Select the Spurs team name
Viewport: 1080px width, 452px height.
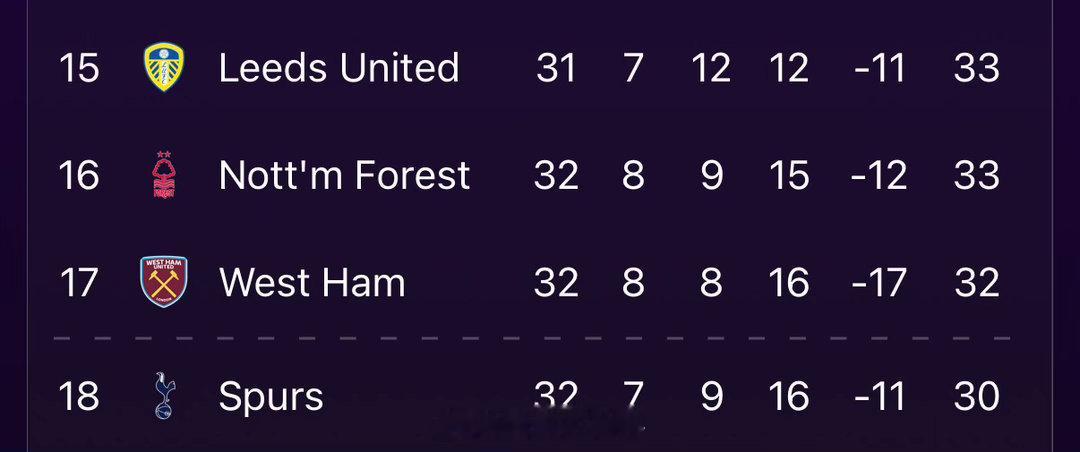[271, 398]
